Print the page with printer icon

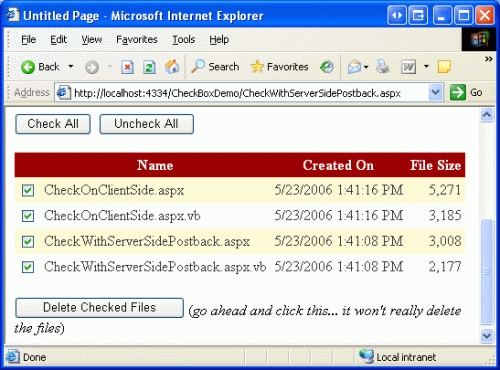[x=383, y=67]
